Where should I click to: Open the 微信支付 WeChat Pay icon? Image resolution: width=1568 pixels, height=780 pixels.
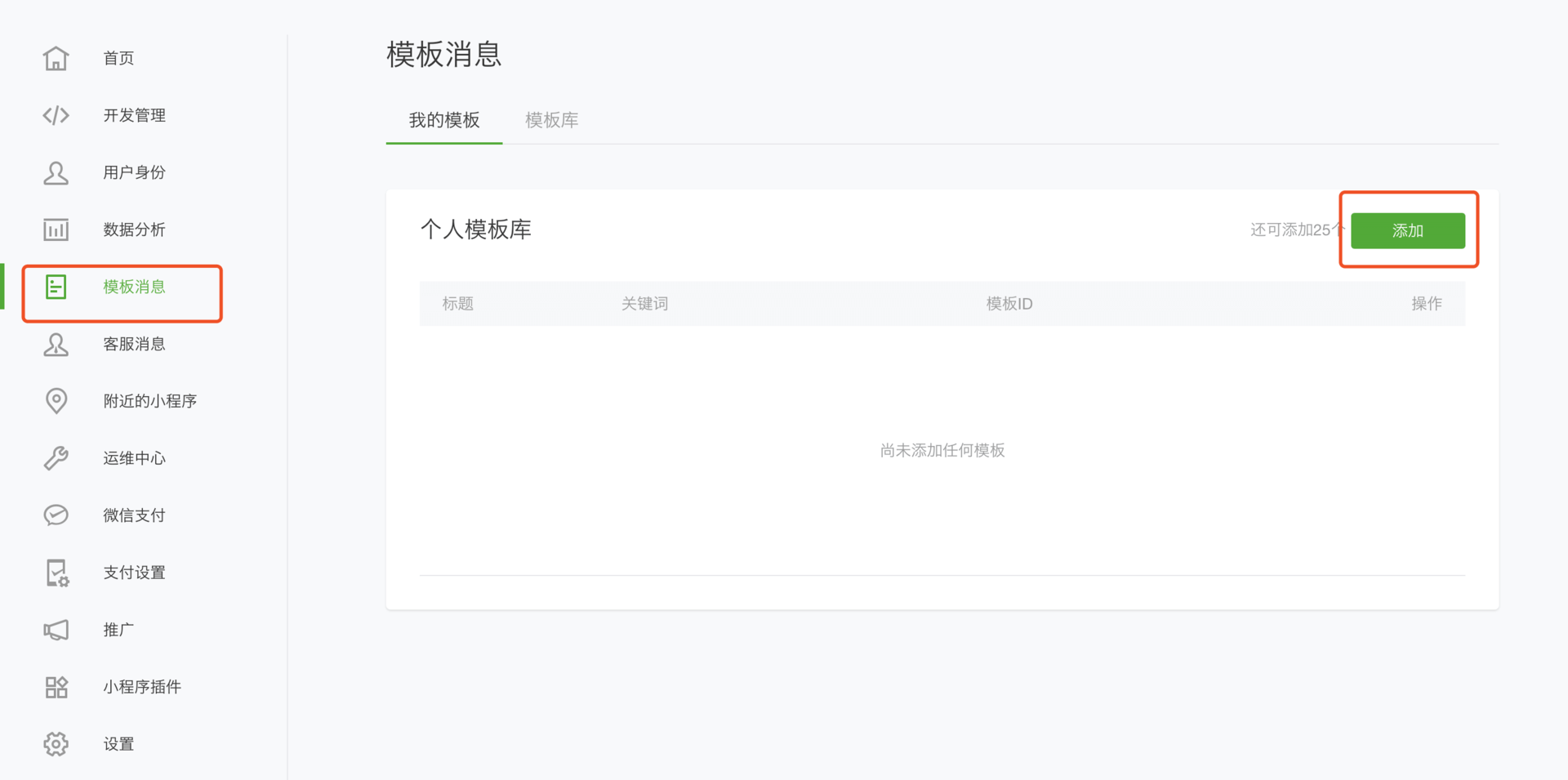(56, 515)
